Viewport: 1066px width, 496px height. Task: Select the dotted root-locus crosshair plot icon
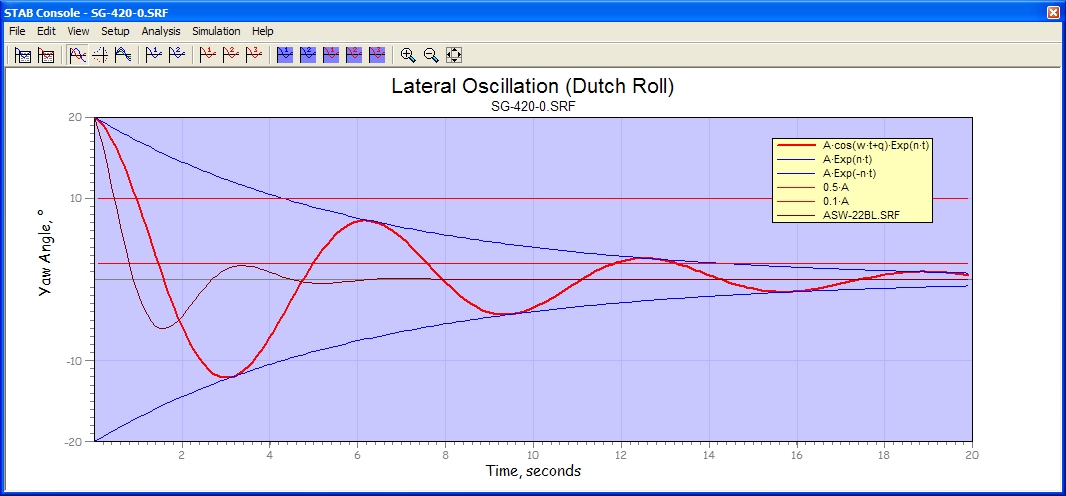coord(101,56)
